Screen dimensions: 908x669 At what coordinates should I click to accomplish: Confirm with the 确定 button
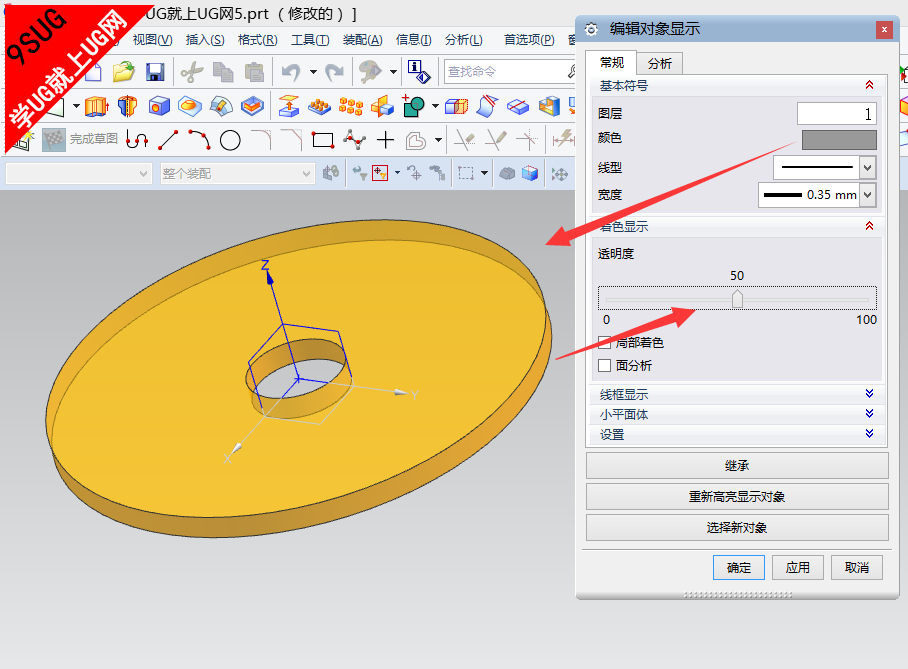(739, 568)
